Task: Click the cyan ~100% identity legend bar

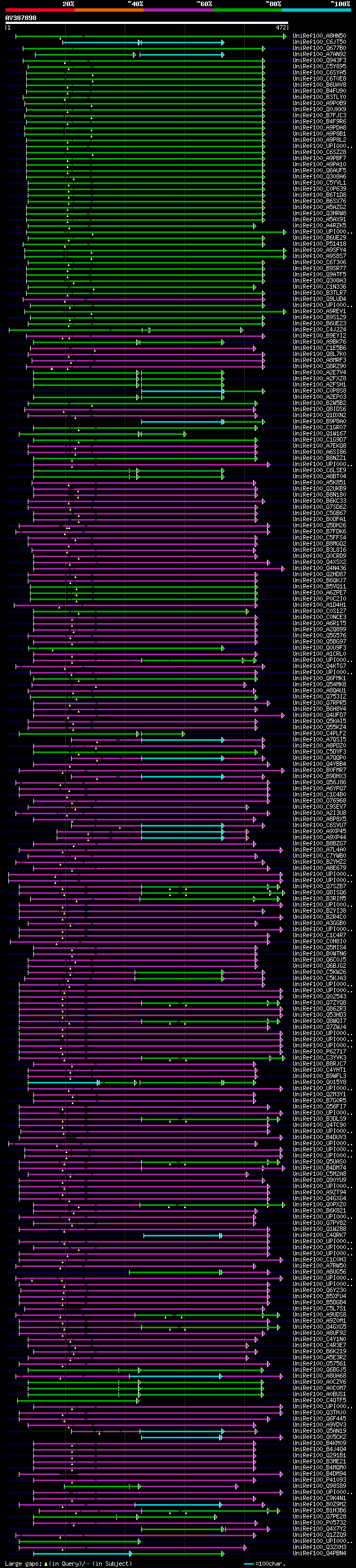Action: point(316,10)
